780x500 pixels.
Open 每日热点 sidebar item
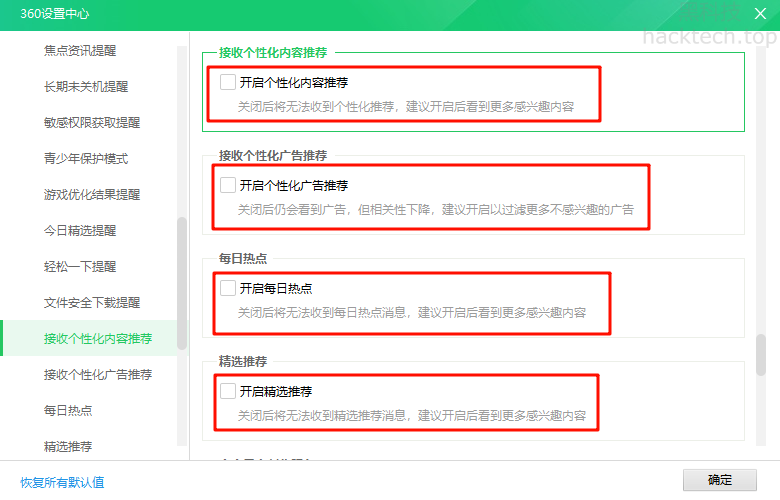[68, 410]
